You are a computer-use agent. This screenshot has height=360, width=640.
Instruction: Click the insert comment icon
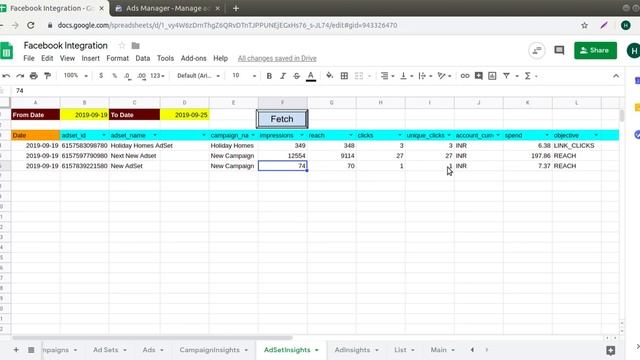(x=478, y=76)
